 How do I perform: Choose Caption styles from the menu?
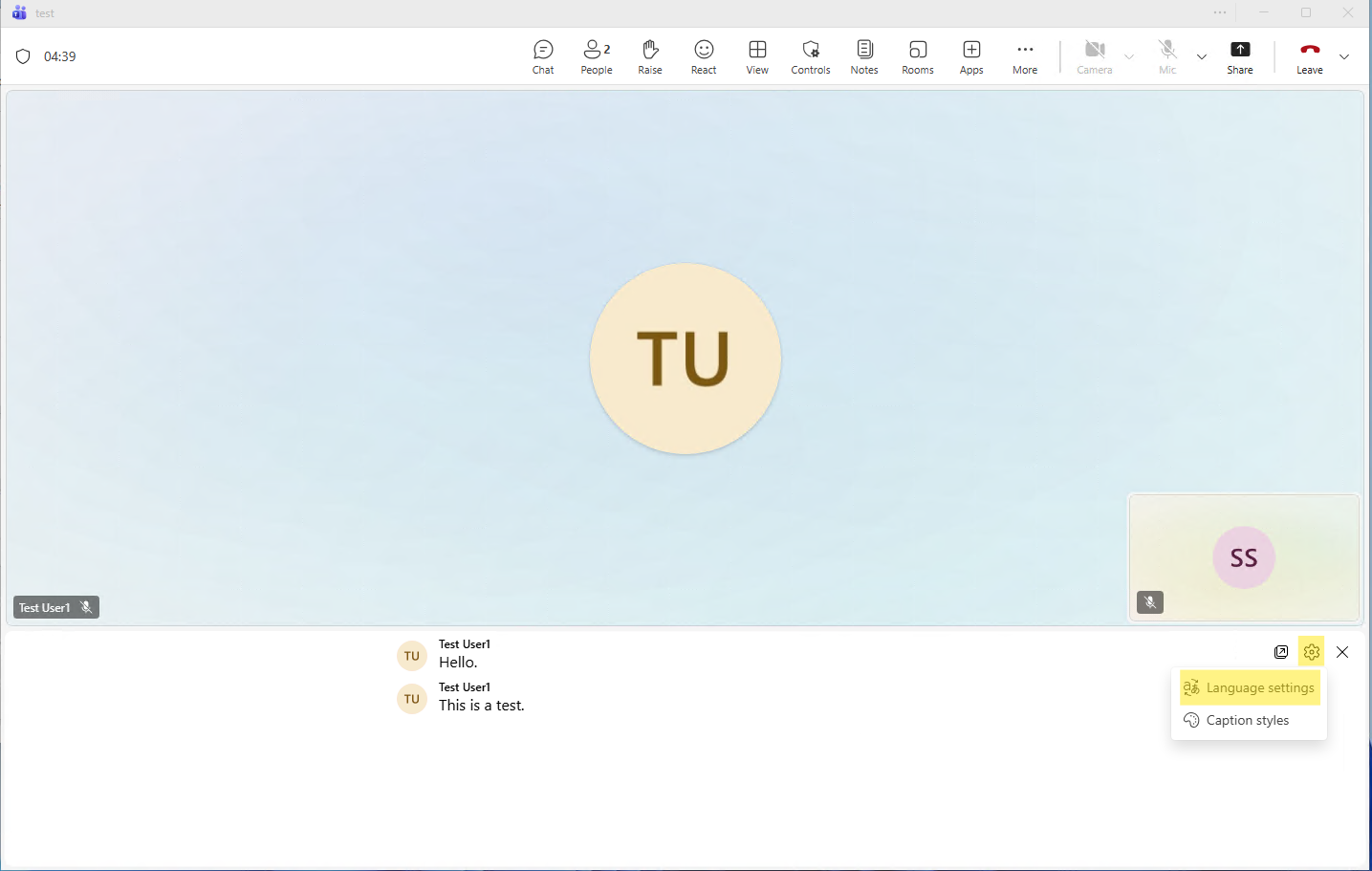(1247, 720)
